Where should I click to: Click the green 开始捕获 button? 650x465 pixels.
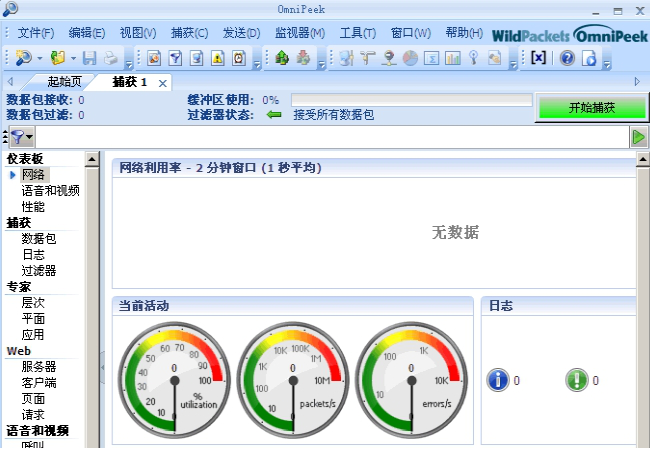click(592, 108)
